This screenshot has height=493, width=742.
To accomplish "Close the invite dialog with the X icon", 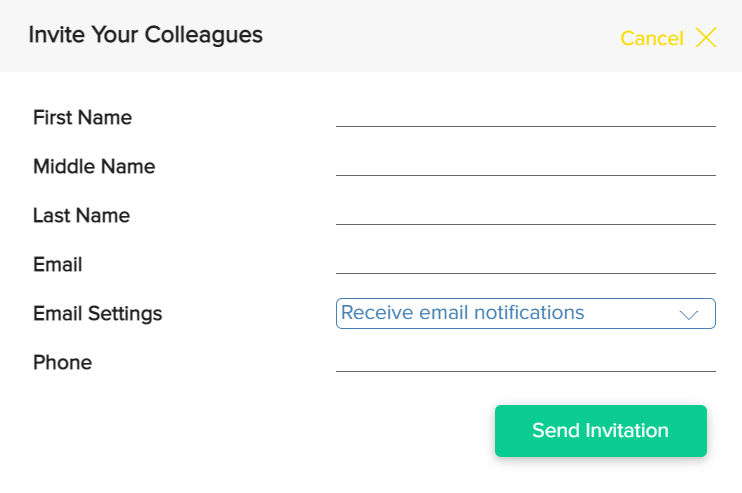I will 706,38.
